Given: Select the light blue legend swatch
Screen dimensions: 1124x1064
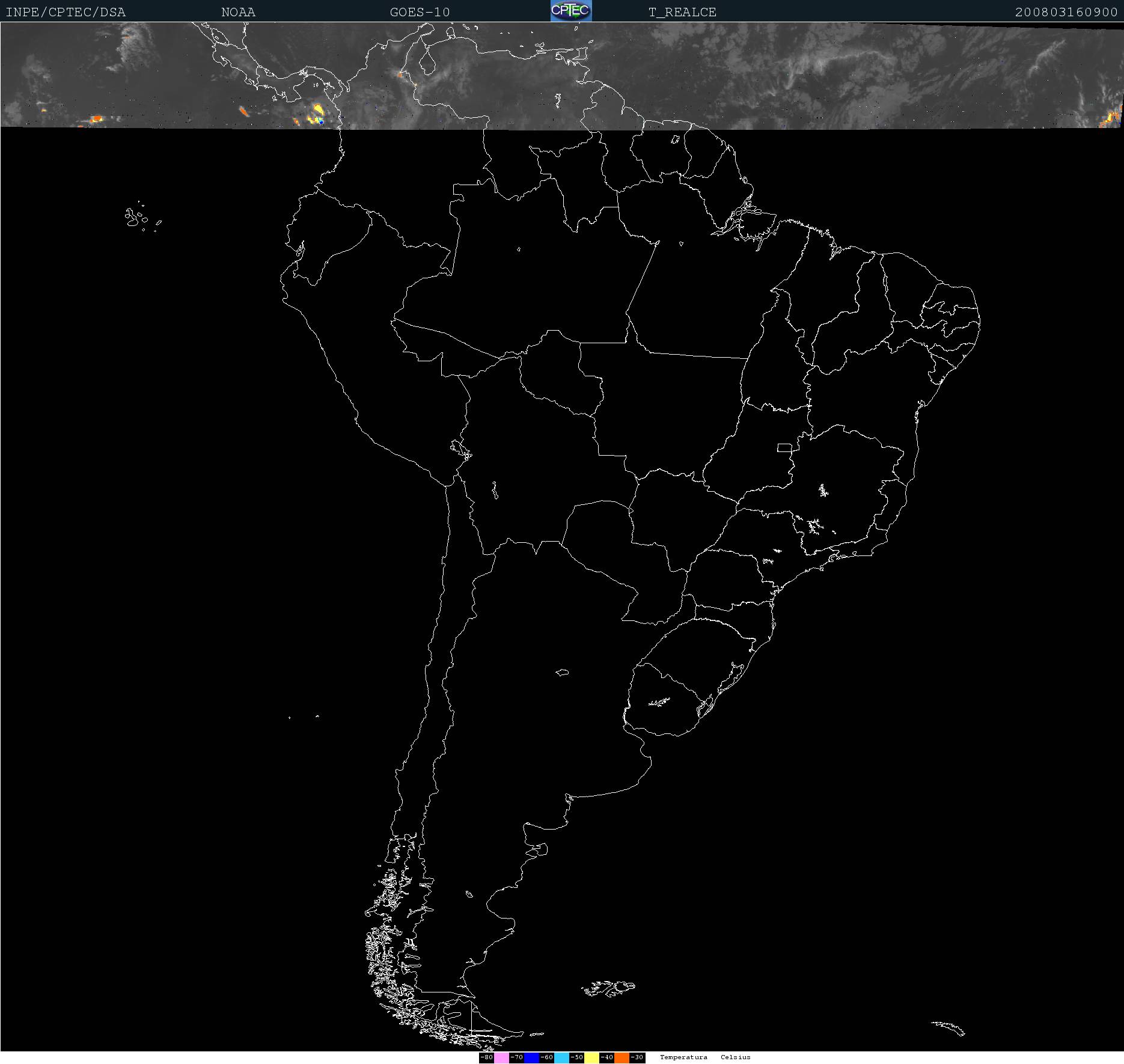Looking at the screenshot, I should click(x=561, y=1057).
